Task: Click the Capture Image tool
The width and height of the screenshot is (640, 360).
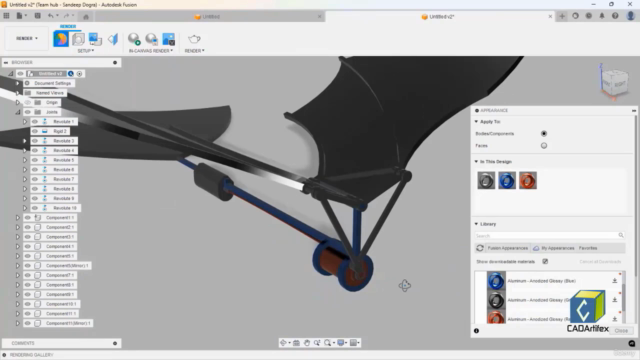Action: tap(169, 39)
